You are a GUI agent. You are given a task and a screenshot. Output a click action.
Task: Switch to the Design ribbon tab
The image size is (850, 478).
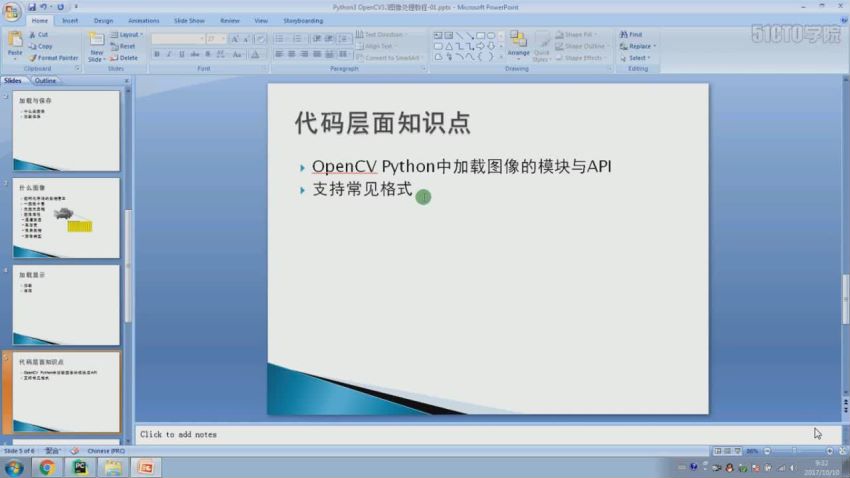[x=103, y=21]
